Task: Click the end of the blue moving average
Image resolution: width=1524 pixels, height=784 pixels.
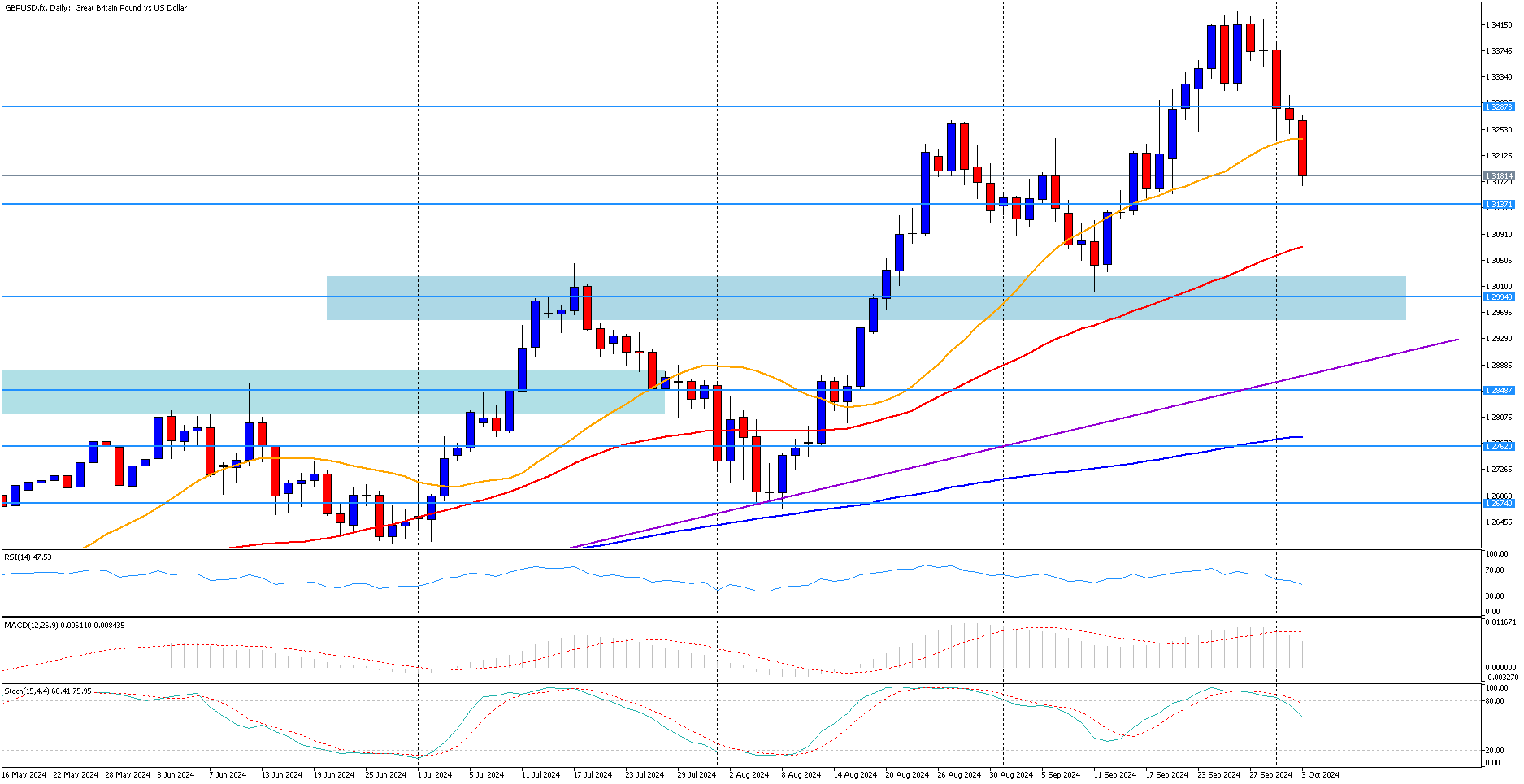Action: pos(1301,437)
